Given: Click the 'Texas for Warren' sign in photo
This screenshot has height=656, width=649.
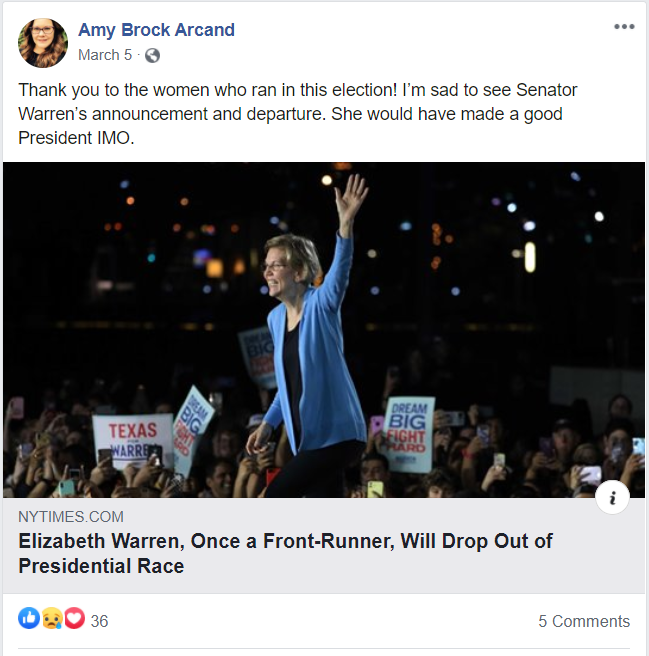Looking at the screenshot, I should [x=132, y=439].
